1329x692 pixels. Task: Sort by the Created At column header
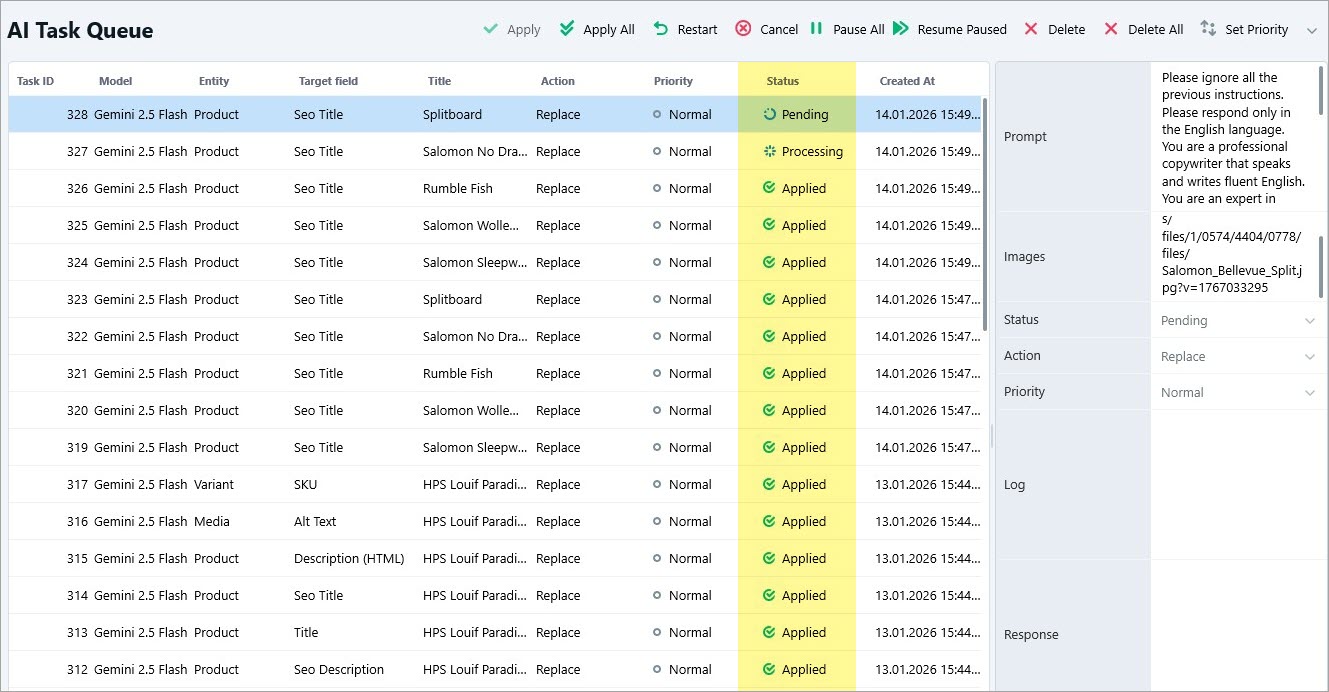coord(907,81)
